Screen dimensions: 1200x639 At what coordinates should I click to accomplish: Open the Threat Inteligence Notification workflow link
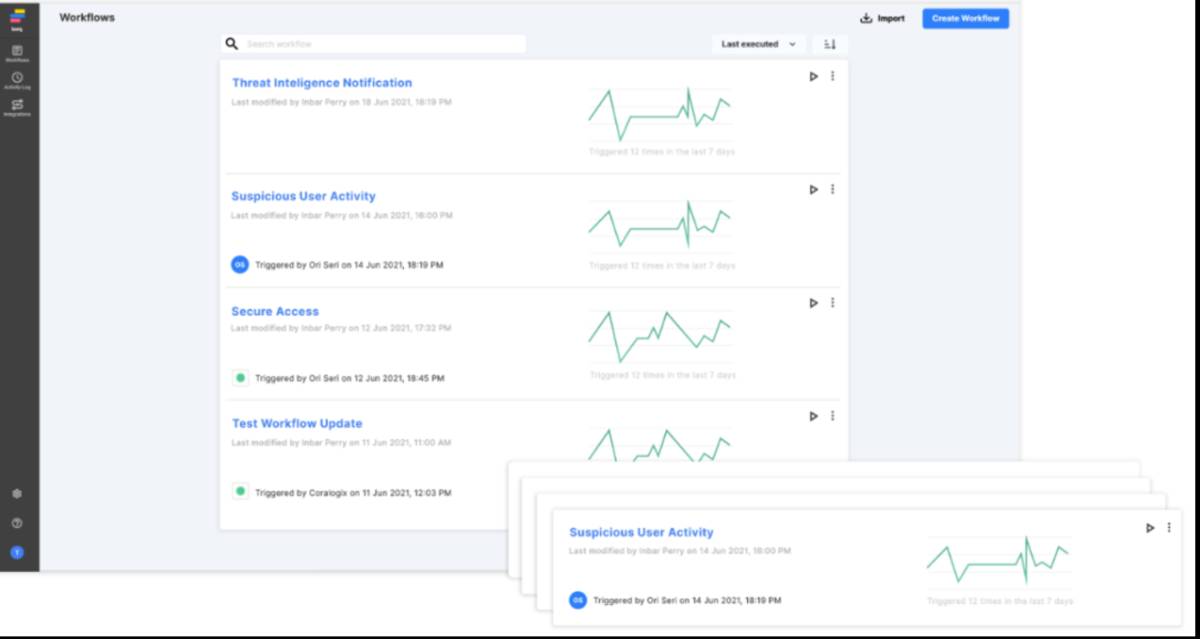[x=322, y=83]
